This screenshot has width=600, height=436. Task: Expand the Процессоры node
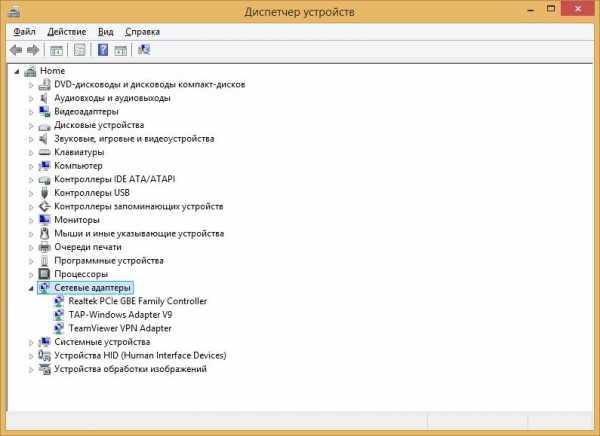click(x=31, y=274)
